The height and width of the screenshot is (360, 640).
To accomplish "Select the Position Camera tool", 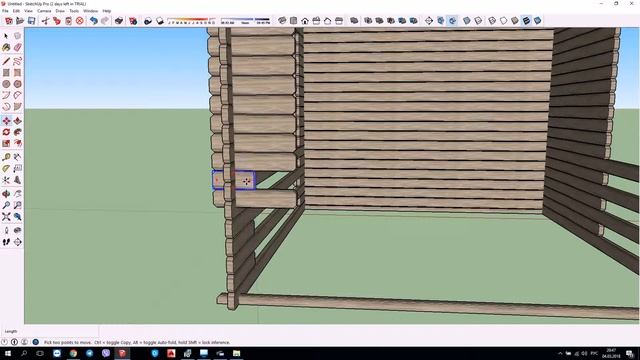I will click(x=6, y=231).
